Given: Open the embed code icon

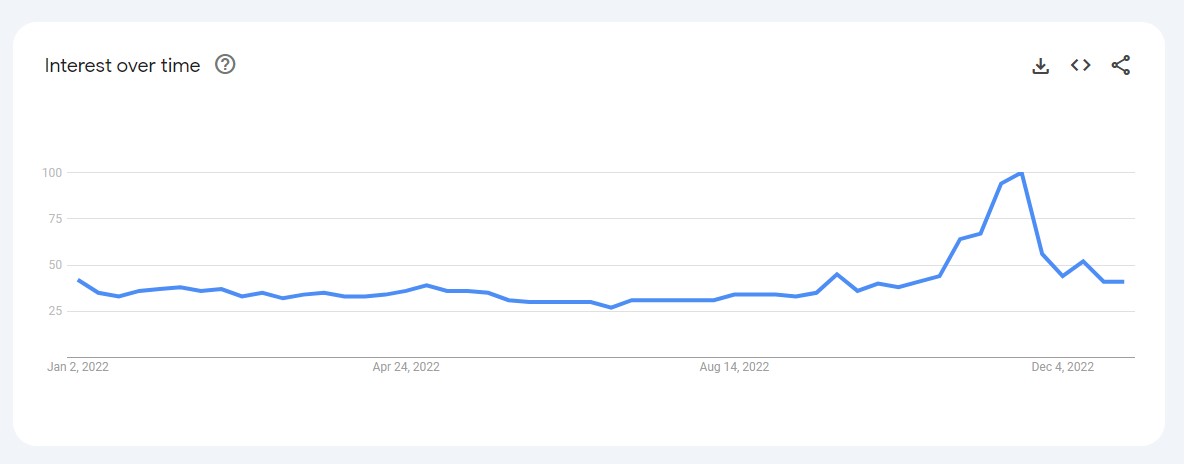Looking at the screenshot, I should 1080,66.
